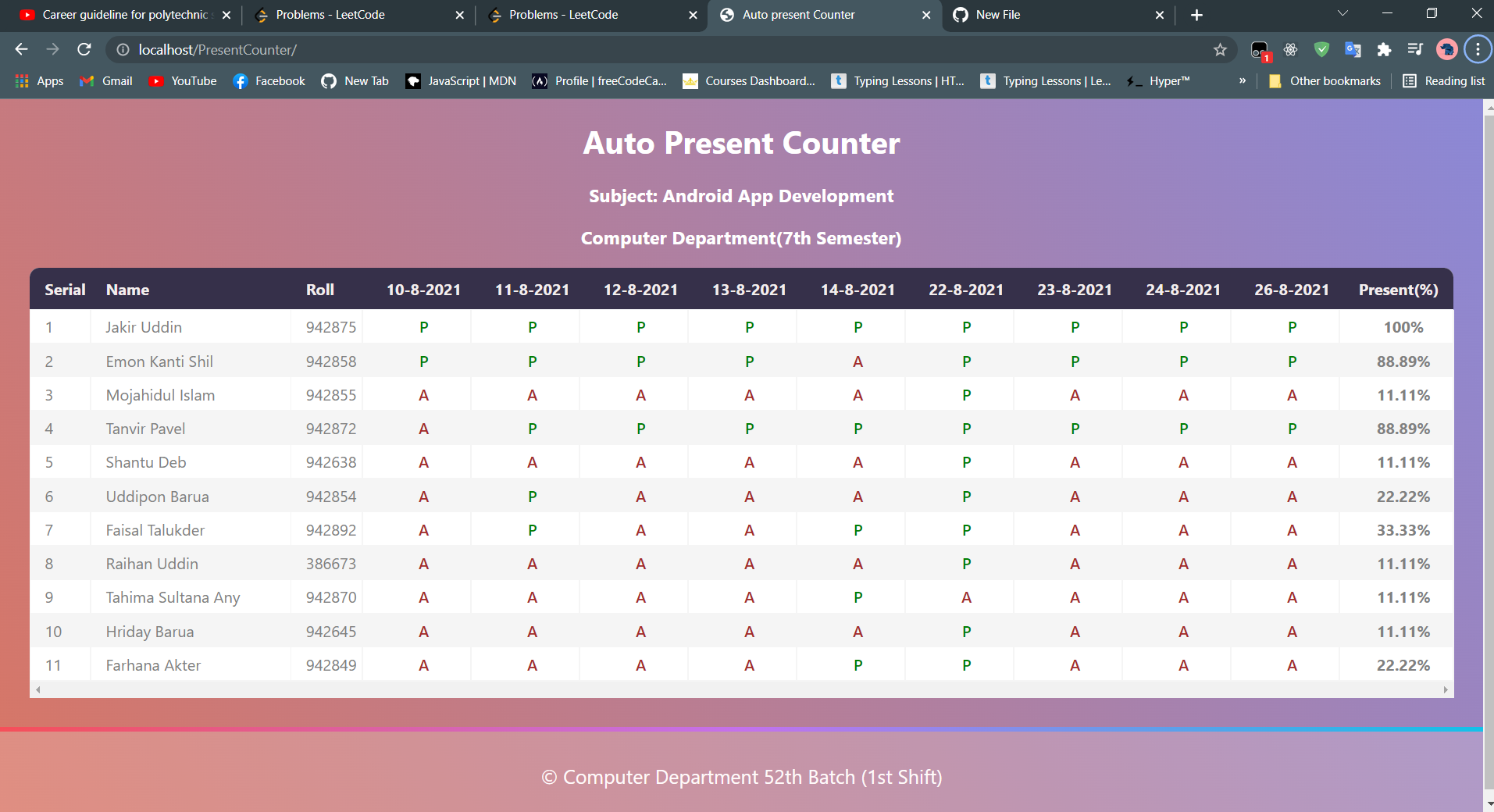The image size is (1494, 812).
Task: Reload the Auto Present Counter page
Action: point(84,49)
